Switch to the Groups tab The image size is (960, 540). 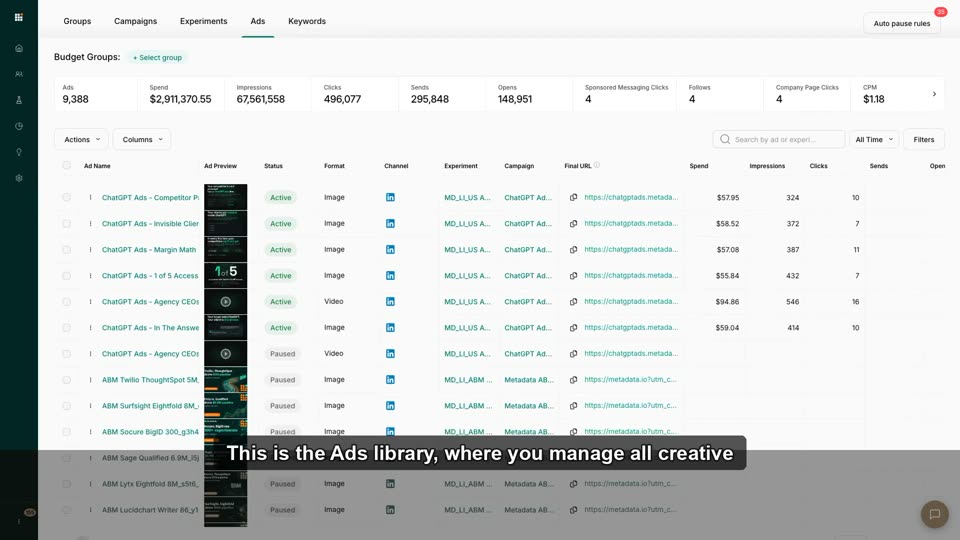coord(77,21)
